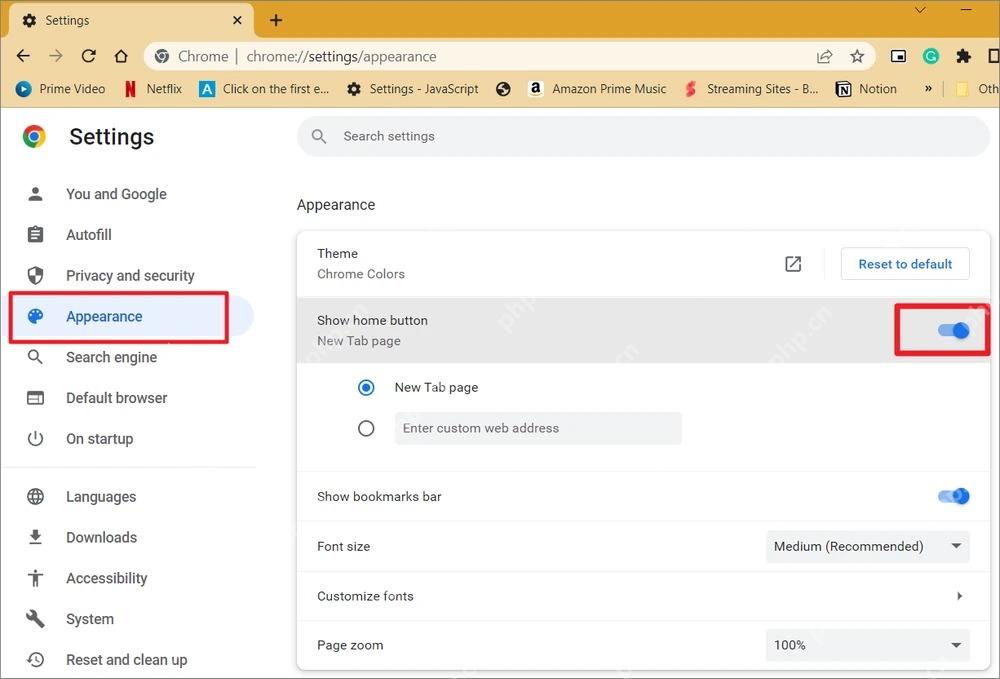Click the globe bookmark icon

[503, 89]
